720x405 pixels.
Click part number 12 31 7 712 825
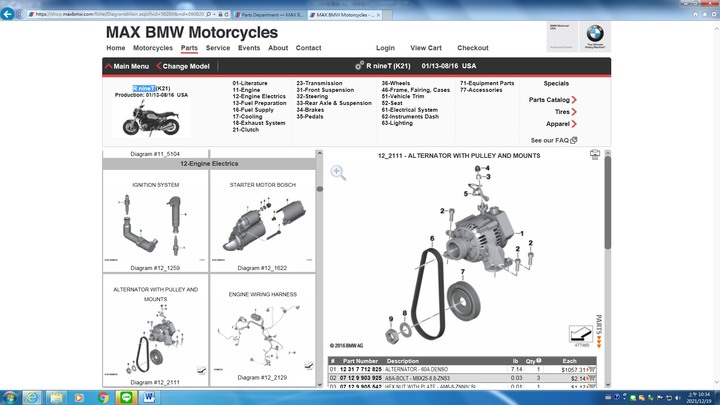coord(360,369)
